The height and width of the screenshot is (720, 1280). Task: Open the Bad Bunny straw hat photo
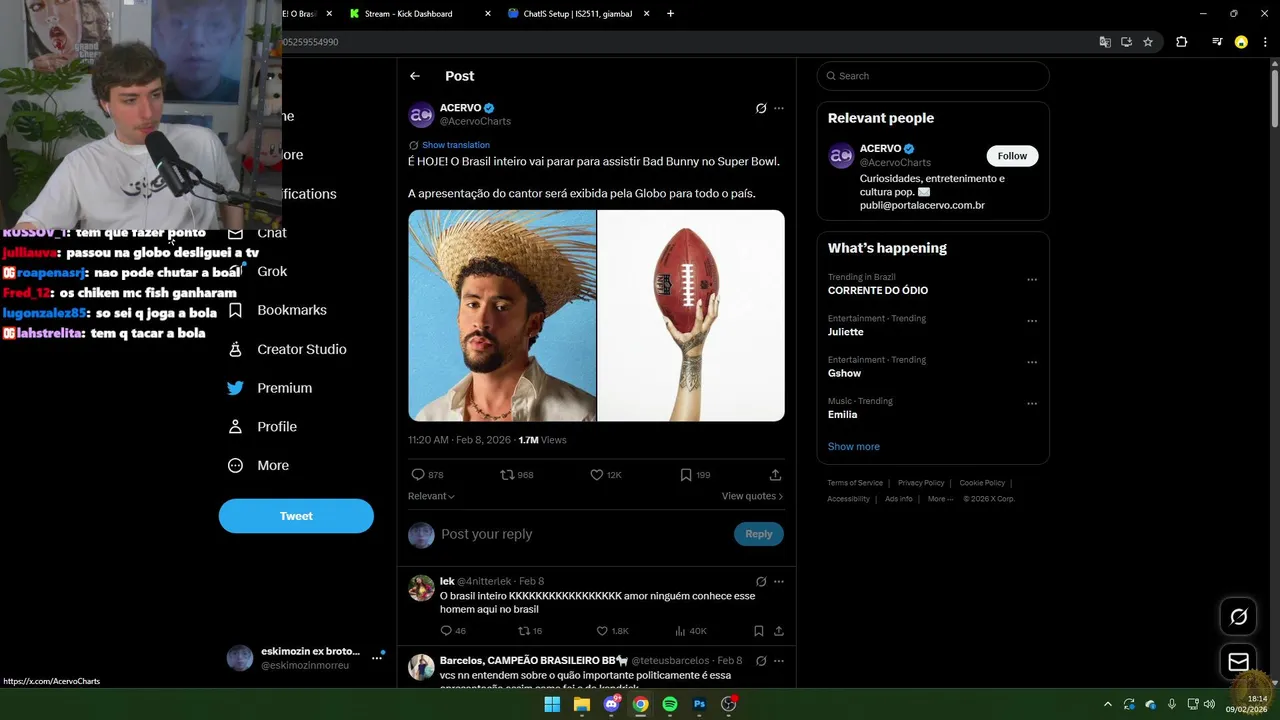(x=502, y=315)
